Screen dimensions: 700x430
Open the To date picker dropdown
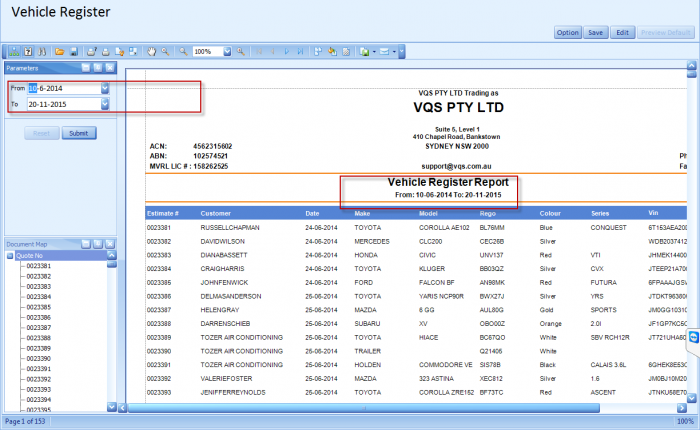(x=105, y=104)
